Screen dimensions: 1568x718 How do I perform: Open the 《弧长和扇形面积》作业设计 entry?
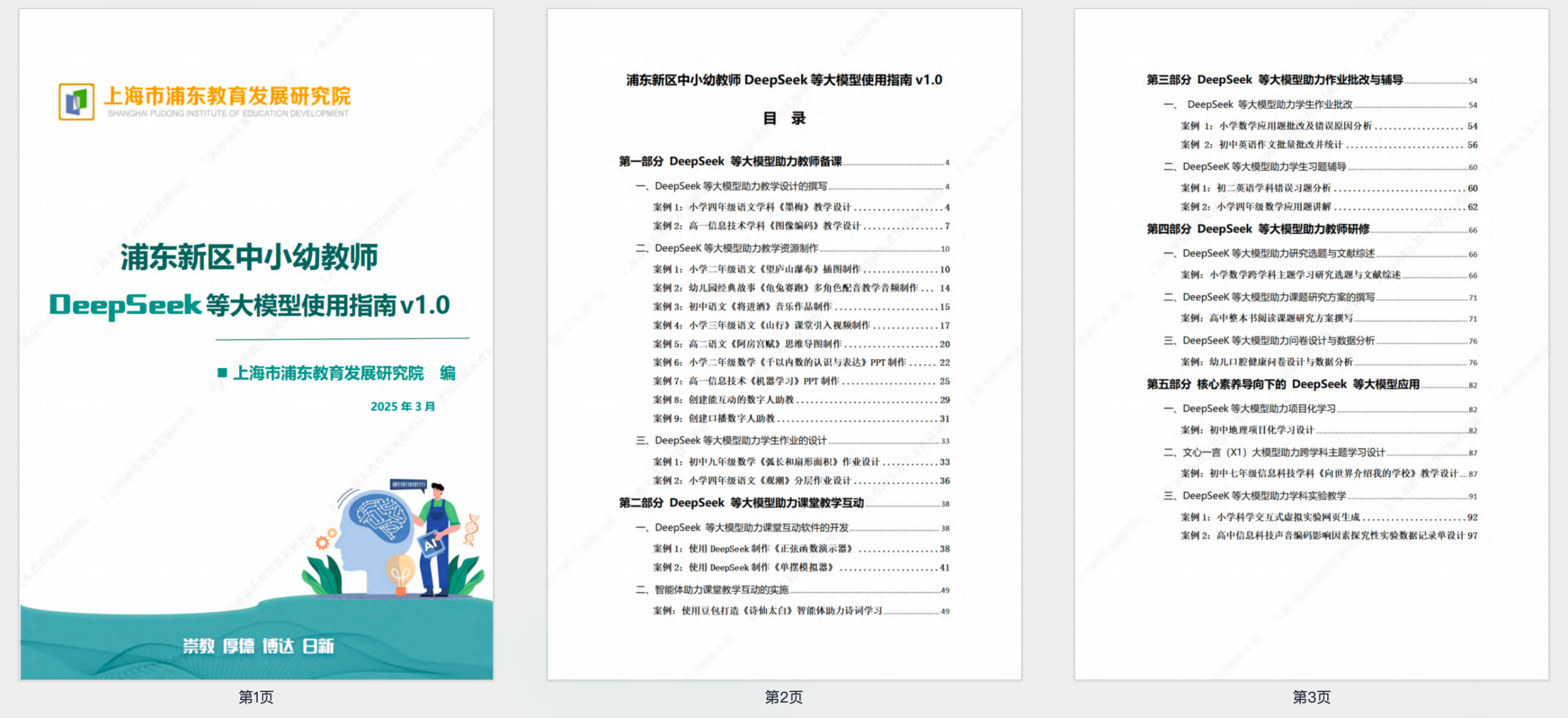coord(801,462)
